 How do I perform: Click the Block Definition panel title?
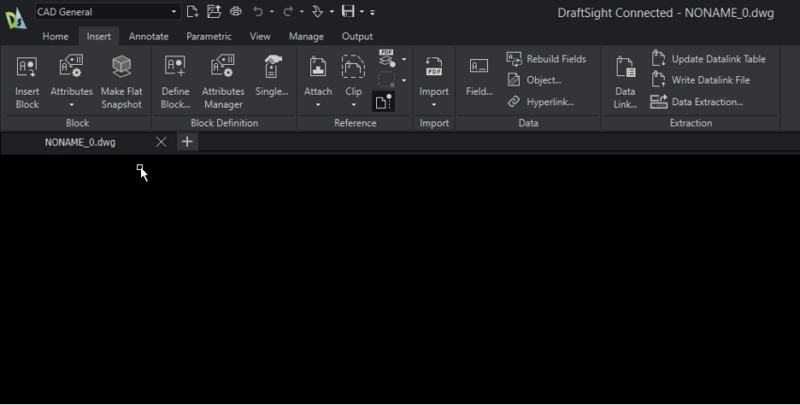pos(224,123)
